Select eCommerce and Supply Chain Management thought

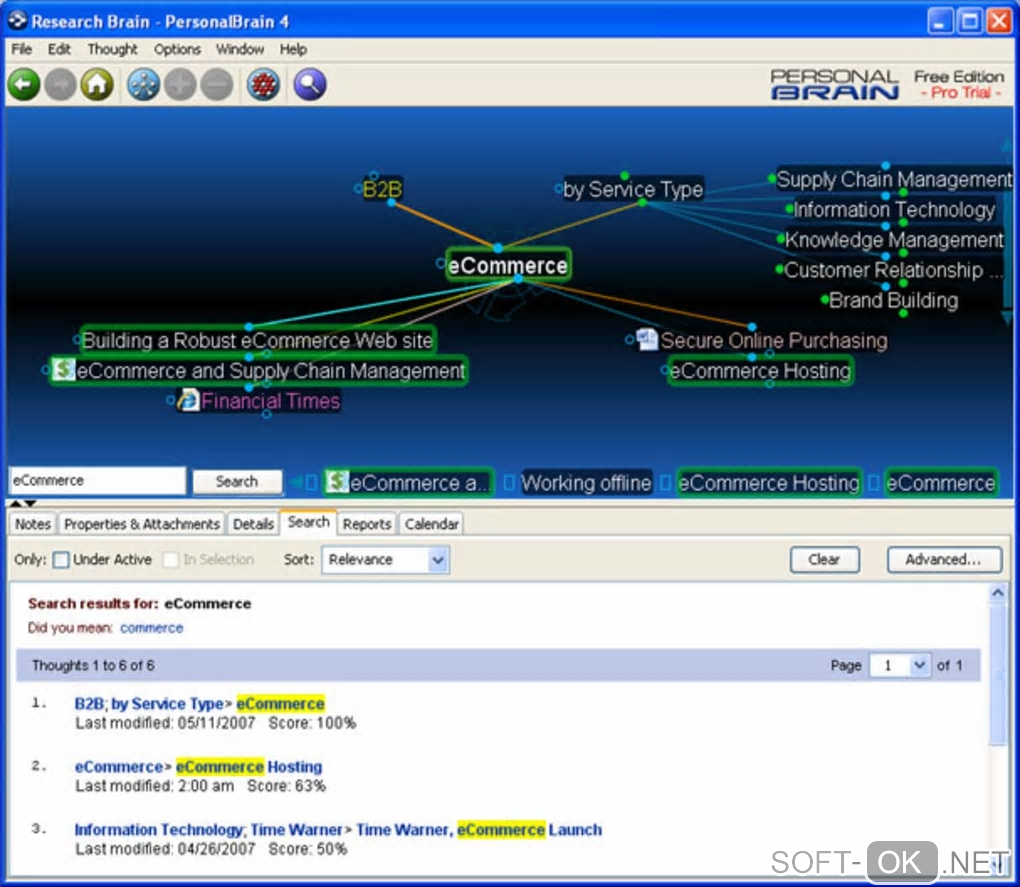[x=270, y=371]
